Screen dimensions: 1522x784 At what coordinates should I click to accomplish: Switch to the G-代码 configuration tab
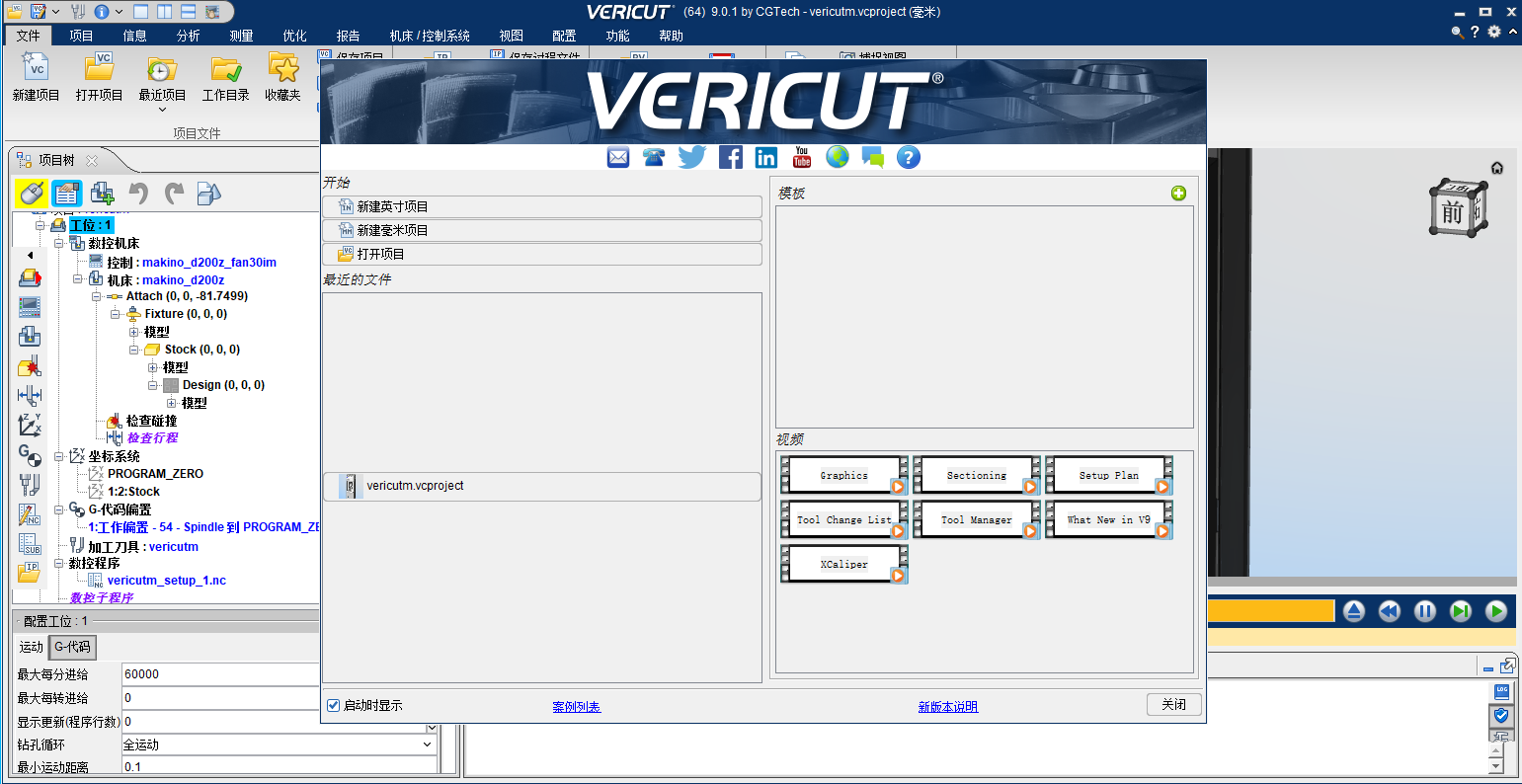[72, 647]
